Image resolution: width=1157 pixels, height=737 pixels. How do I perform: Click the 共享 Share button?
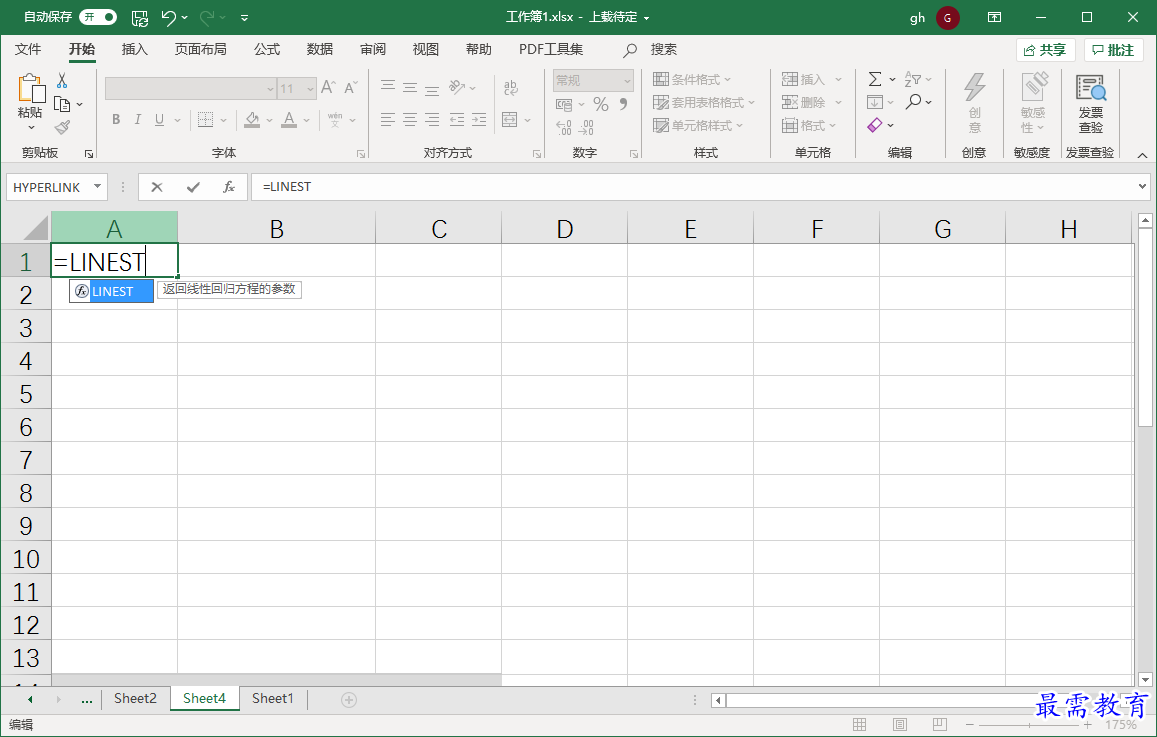[x=1046, y=50]
